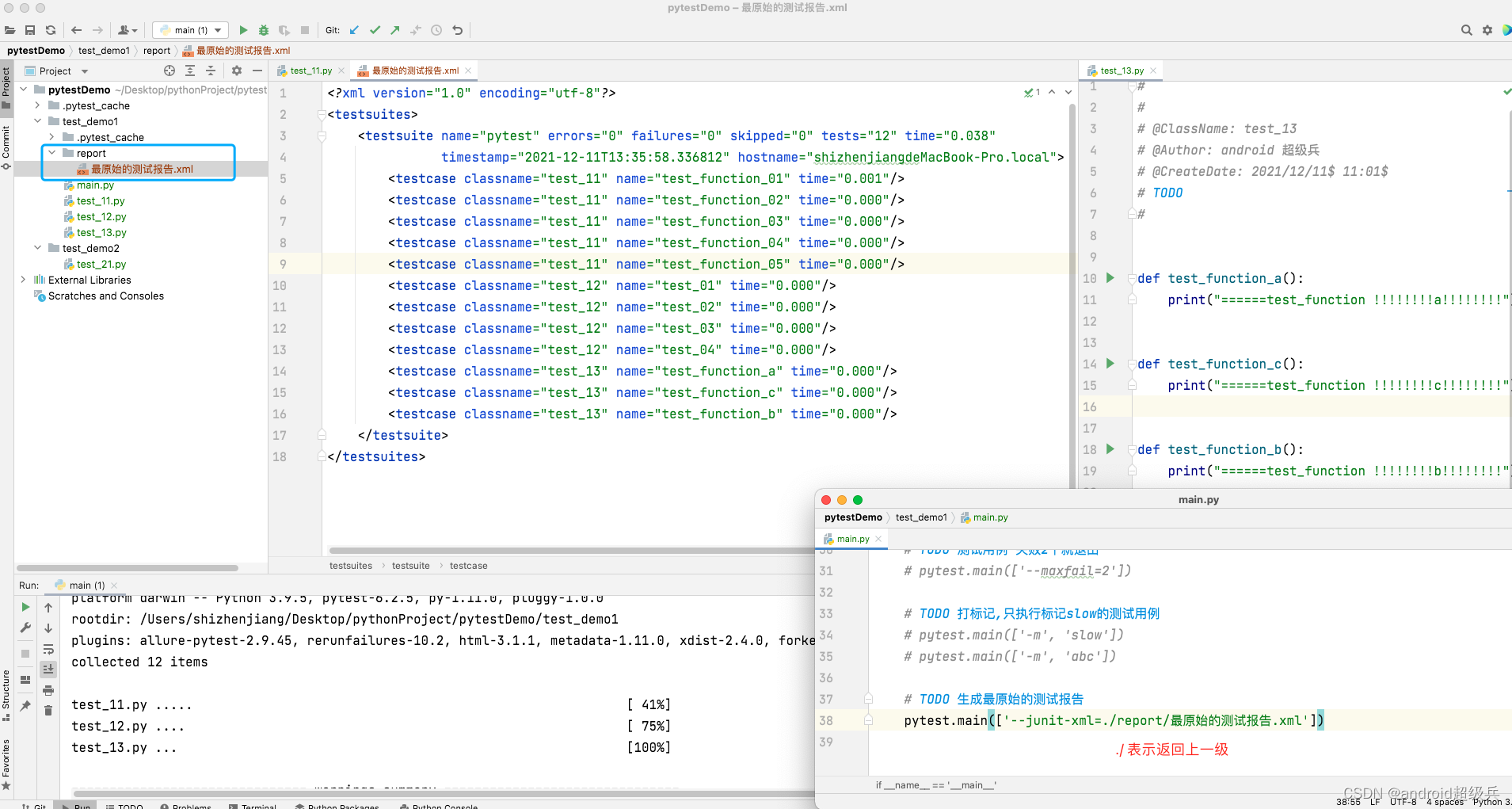The width and height of the screenshot is (1512, 809).
Task: Click the Save All disk icon
Action: click(30, 30)
